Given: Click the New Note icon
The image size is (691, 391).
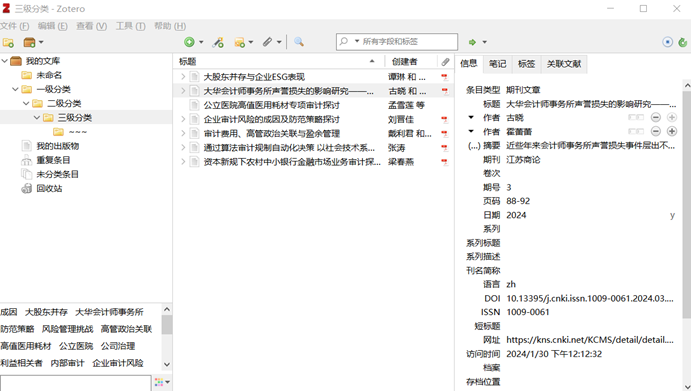Looking at the screenshot, I should tap(239, 42).
